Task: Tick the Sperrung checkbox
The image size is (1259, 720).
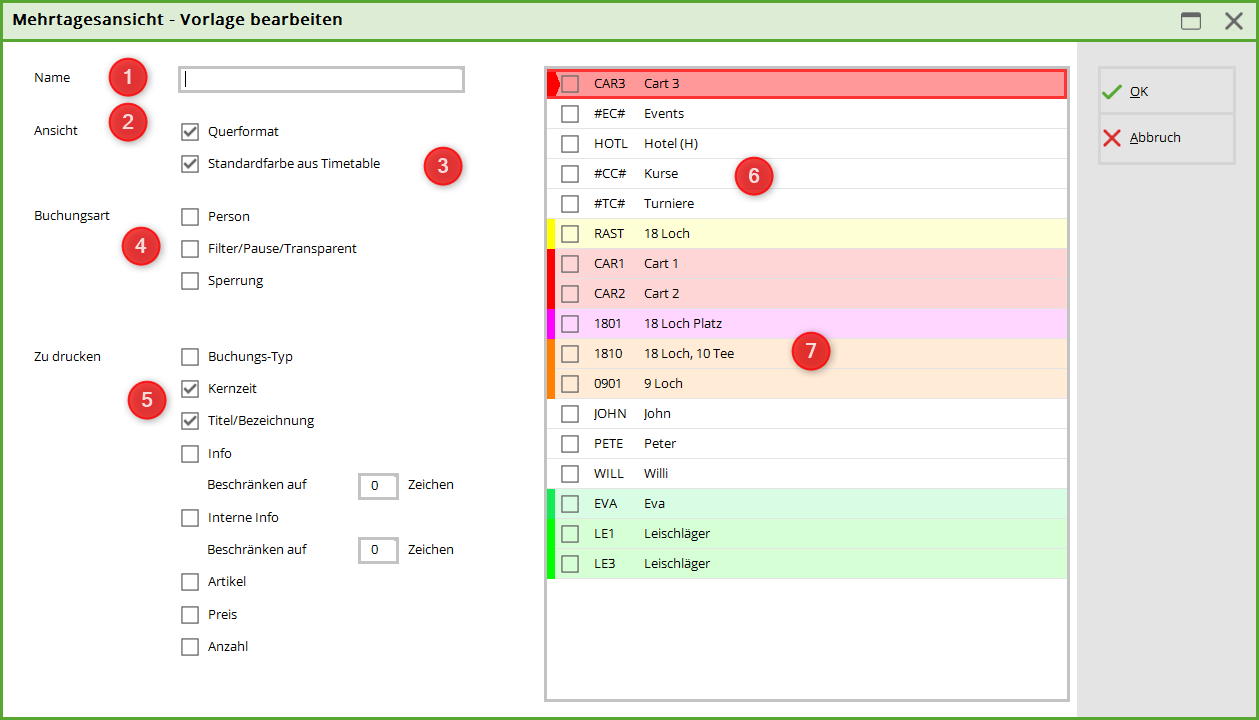Action: click(190, 281)
